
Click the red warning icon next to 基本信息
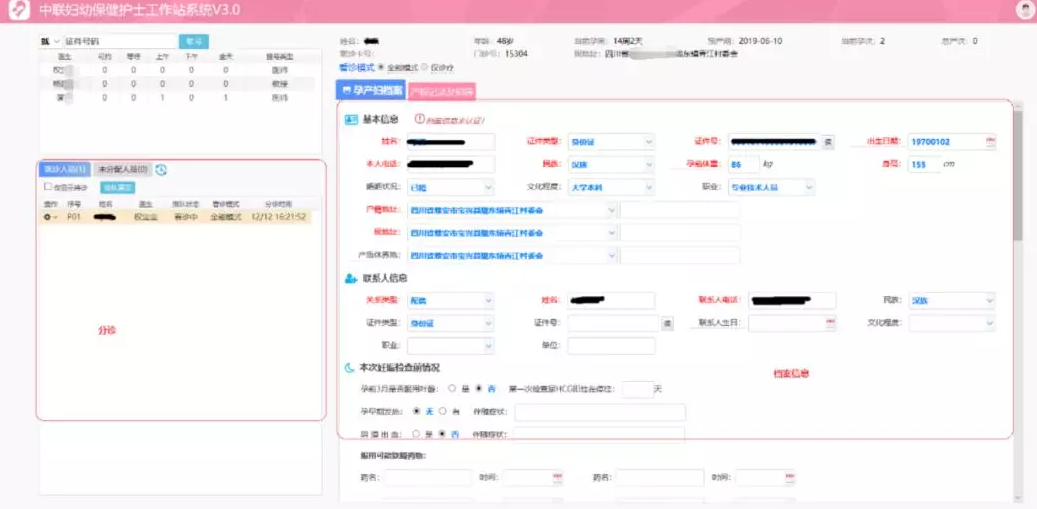tap(419, 120)
